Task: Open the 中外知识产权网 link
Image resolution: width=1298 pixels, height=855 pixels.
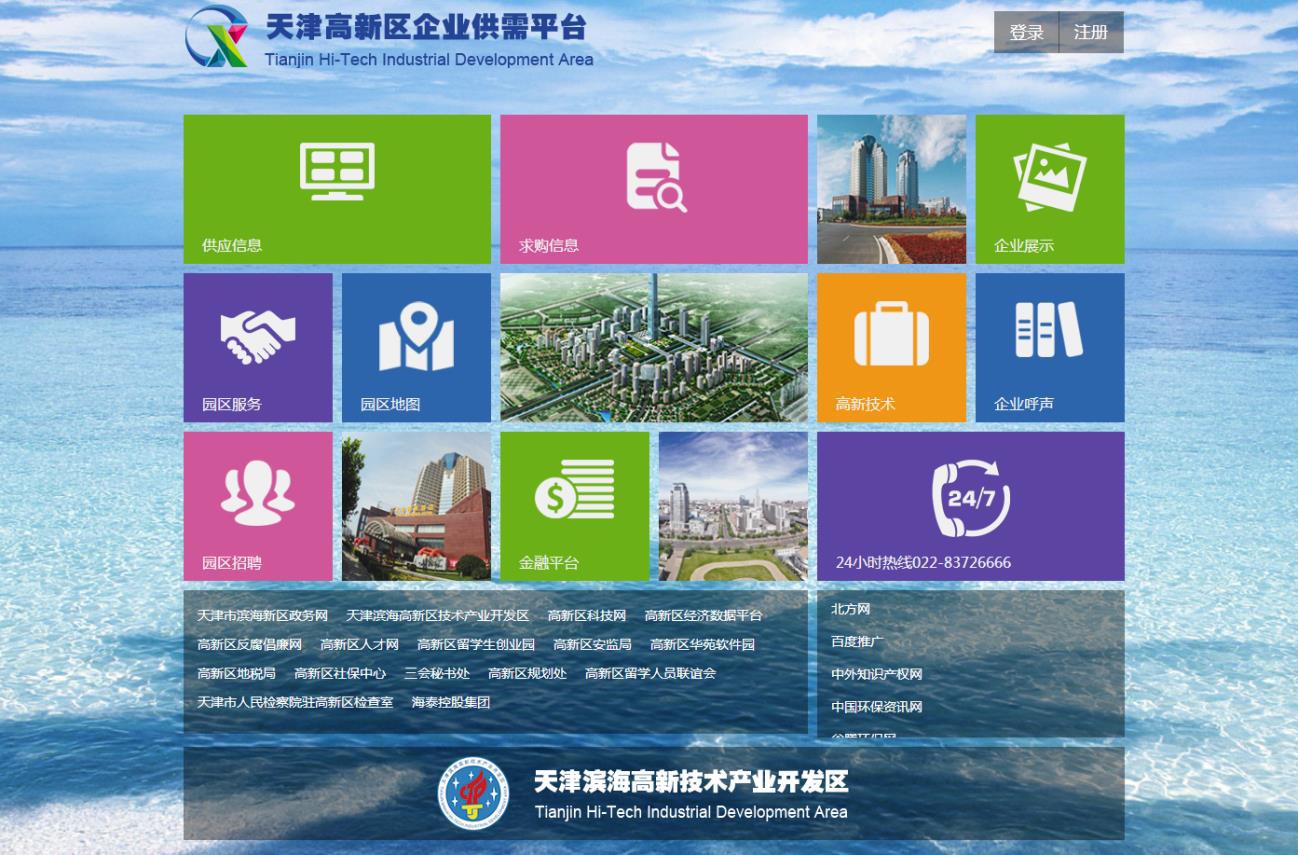Action: click(x=877, y=675)
